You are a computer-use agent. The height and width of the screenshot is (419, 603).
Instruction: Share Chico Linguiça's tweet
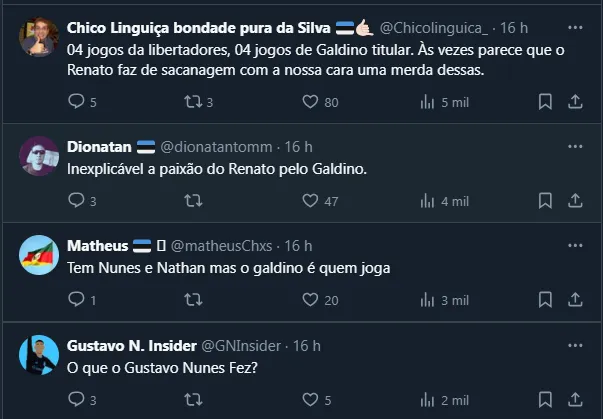(x=576, y=101)
